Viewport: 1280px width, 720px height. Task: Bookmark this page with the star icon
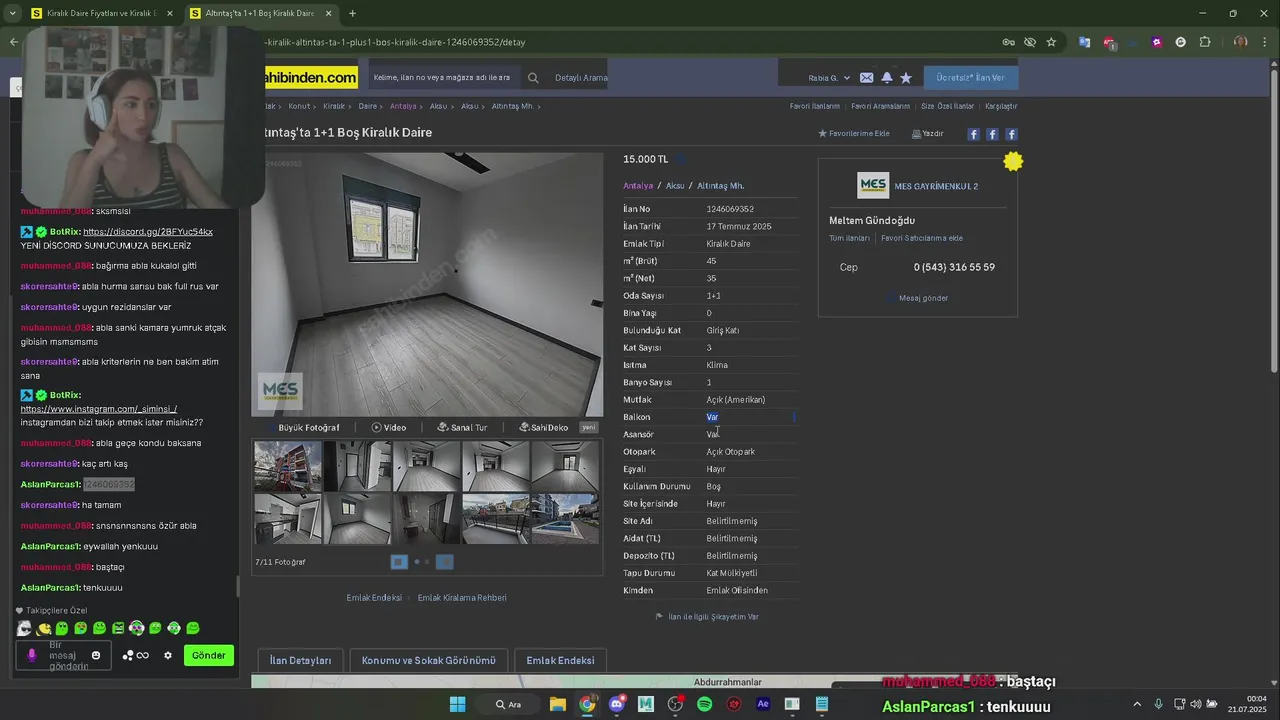(x=1051, y=42)
